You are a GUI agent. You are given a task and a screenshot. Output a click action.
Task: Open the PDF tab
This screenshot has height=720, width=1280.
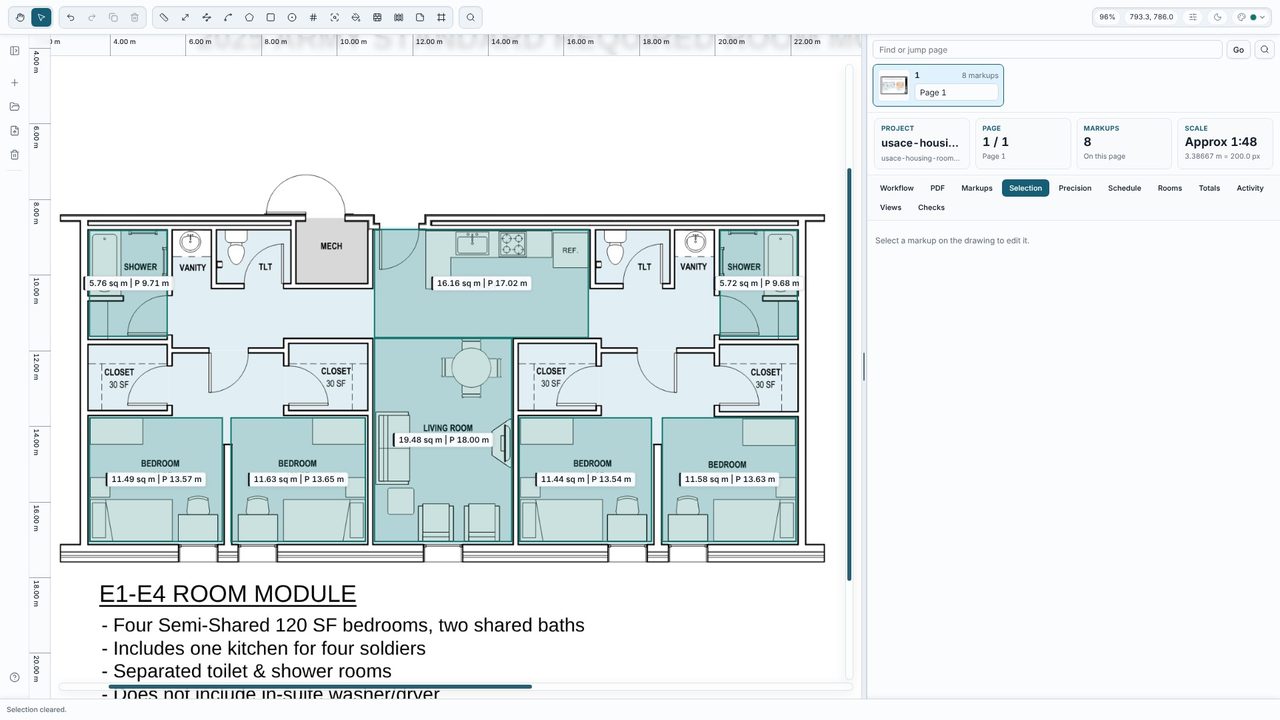[x=937, y=188]
